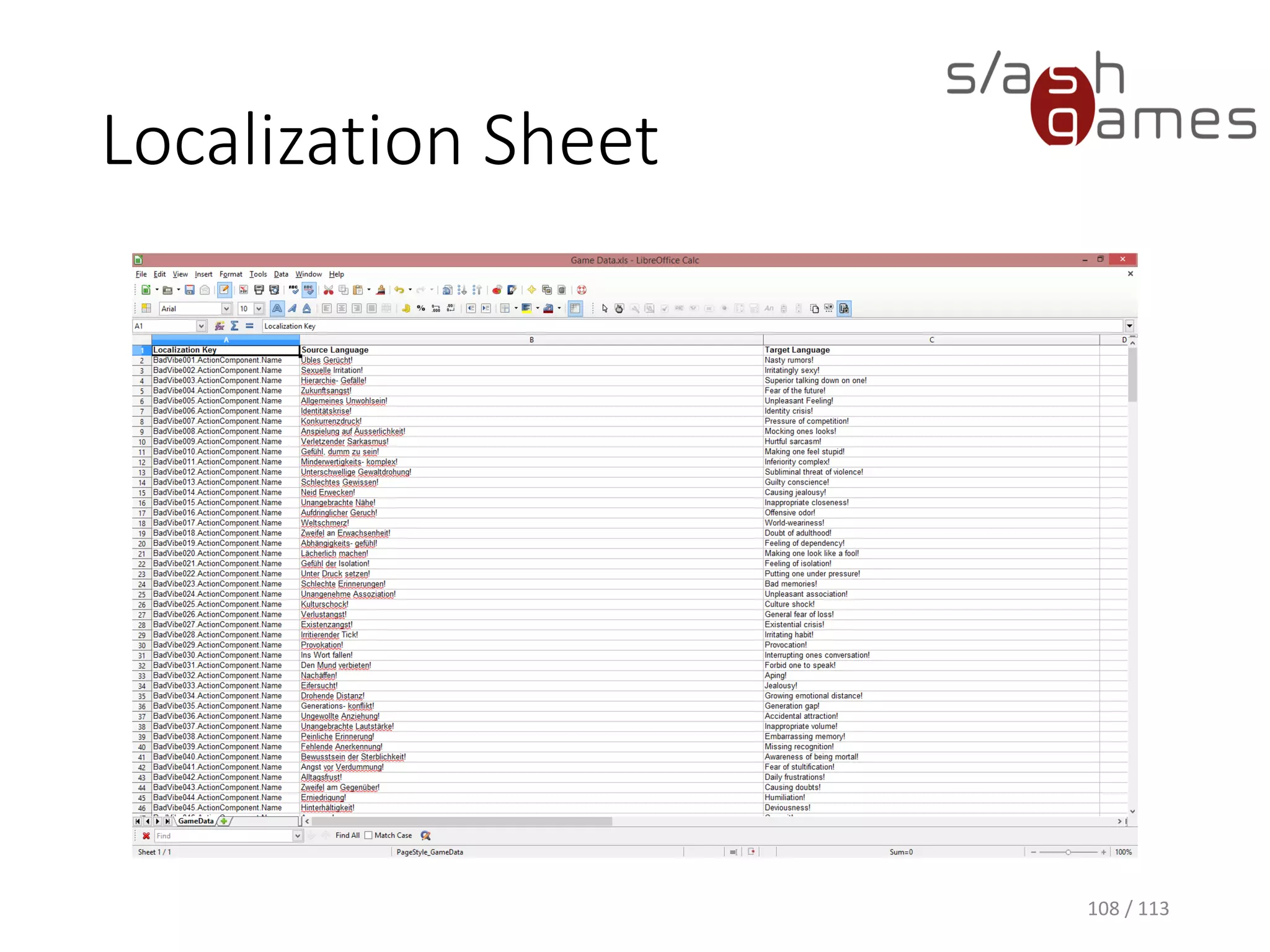Open the Paste options dropdown arrow
Image resolution: width=1270 pixels, height=952 pixels.
[x=369, y=290]
